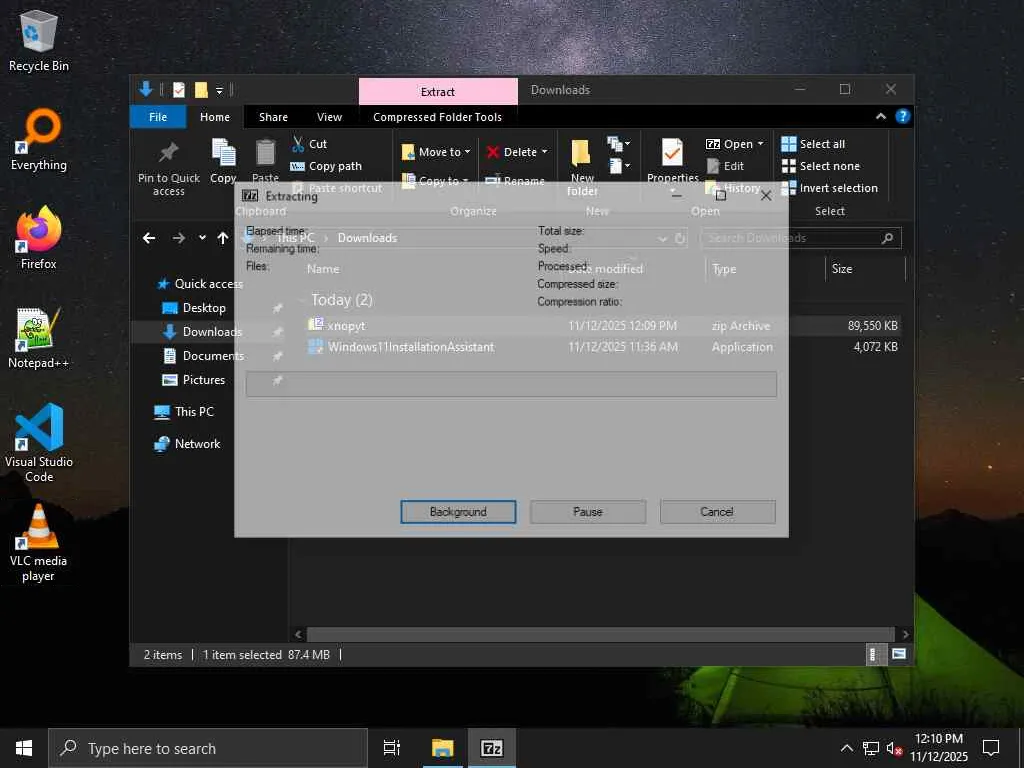Click the Properties checkmark icon
Screen dimensions: 1024x768
coord(672,153)
